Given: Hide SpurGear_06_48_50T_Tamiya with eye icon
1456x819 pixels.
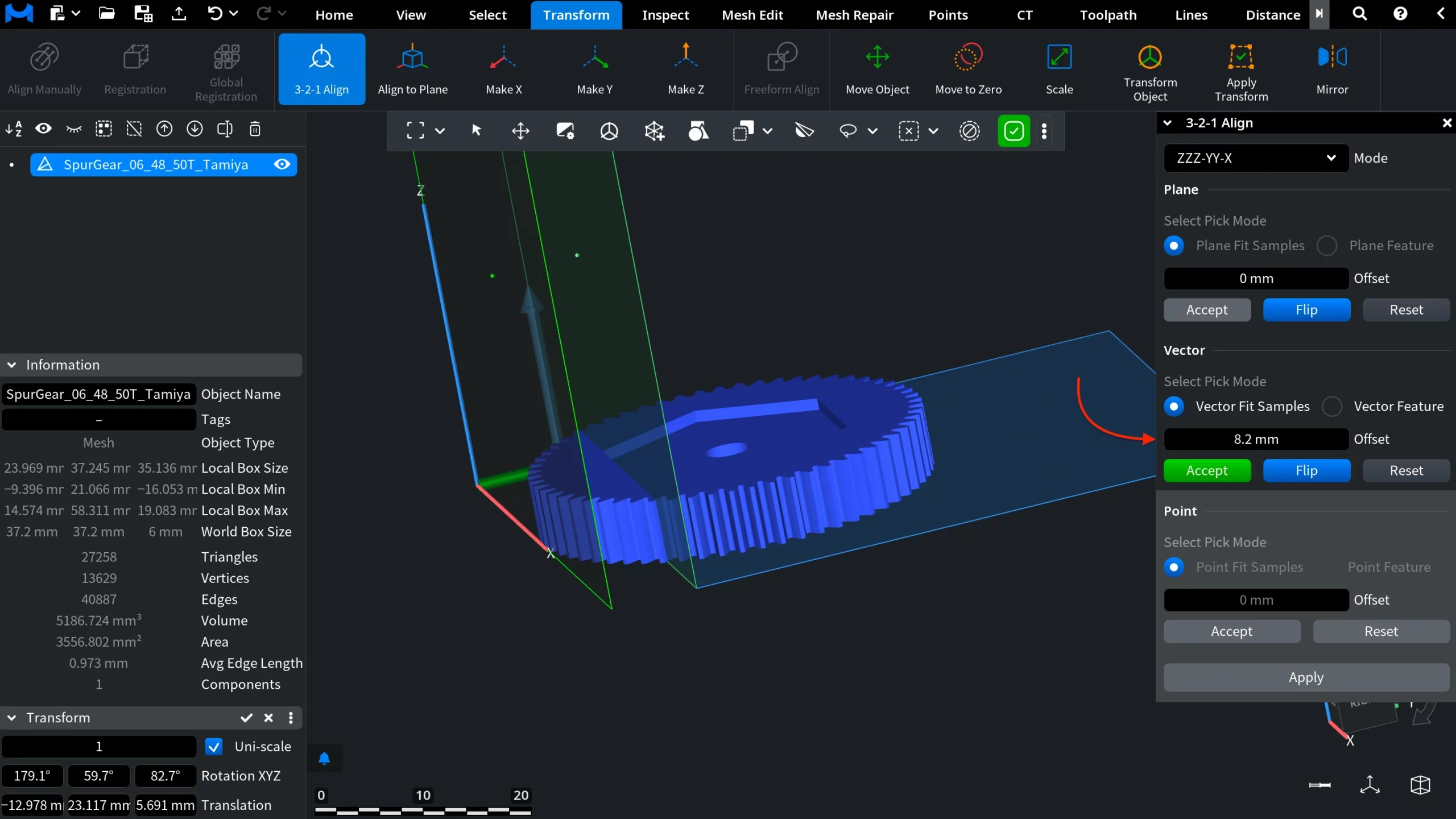Looking at the screenshot, I should point(282,164).
